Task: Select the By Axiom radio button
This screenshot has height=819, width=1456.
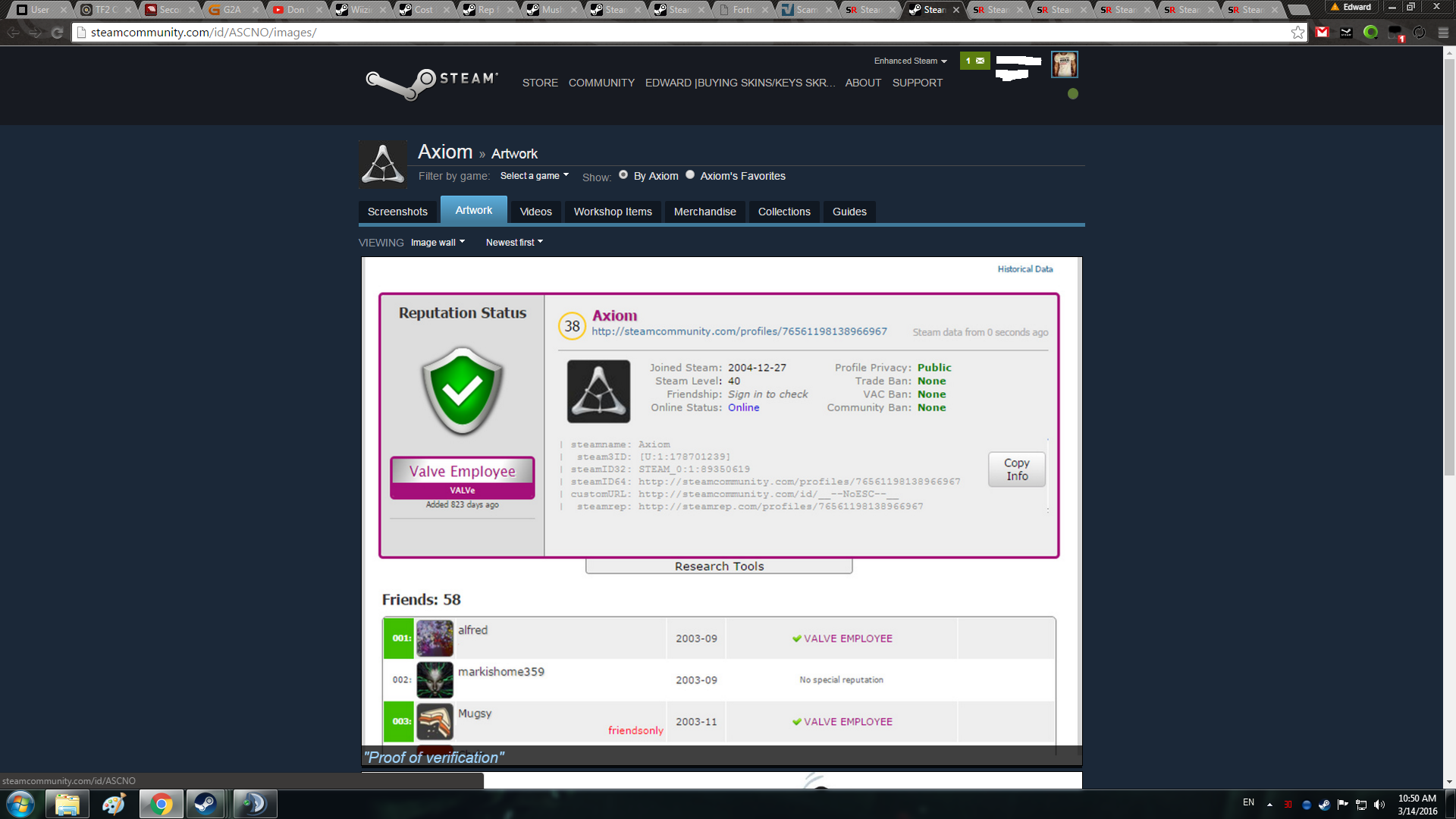Action: pos(623,175)
